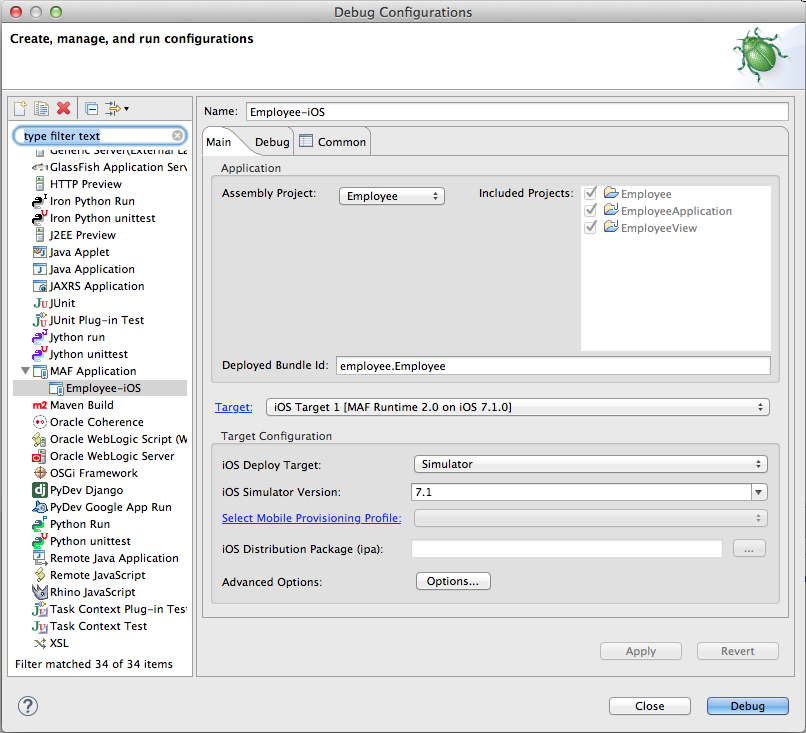
Task: Select Remote JavaScript entry
Action: [98, 575]
